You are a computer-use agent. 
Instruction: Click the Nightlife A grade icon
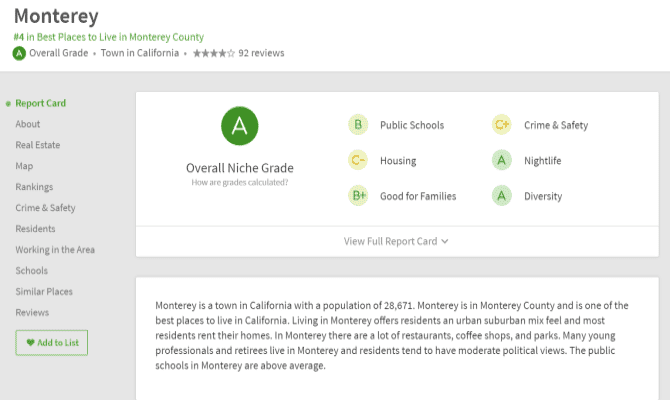click(502, 161)
